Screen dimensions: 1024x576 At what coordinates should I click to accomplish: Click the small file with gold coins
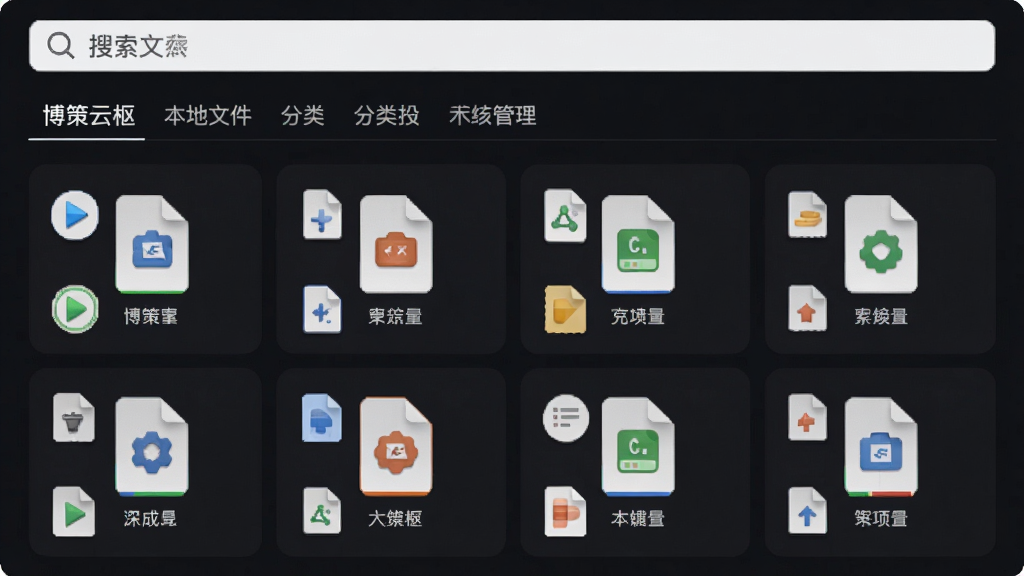point(807,214)
